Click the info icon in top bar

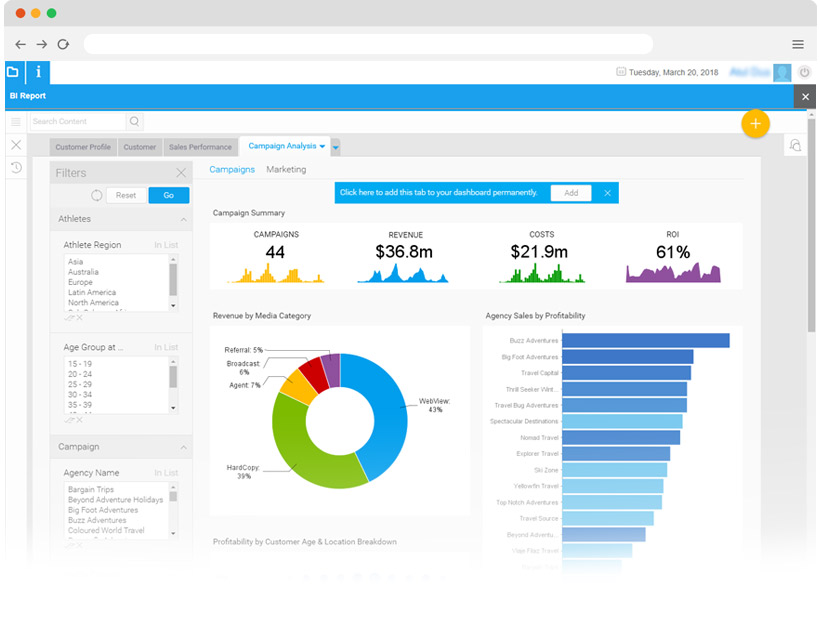coord(38,72)
